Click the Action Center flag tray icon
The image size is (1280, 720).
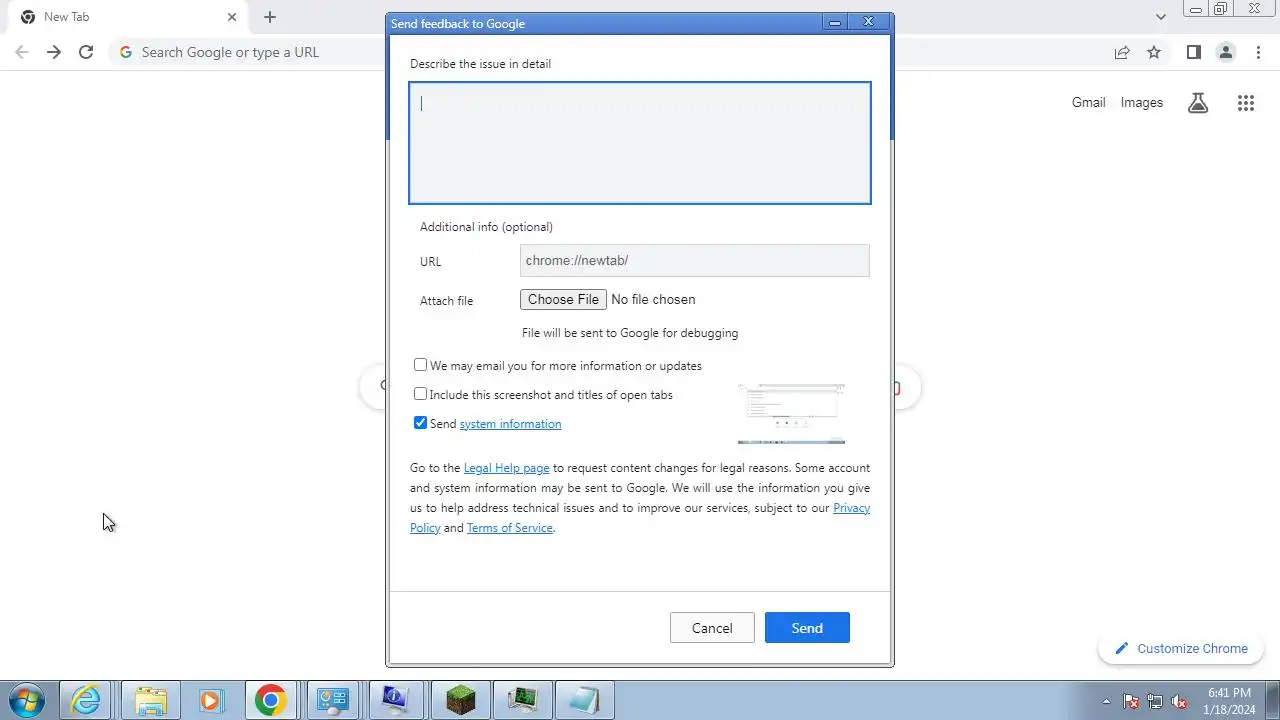coord(1131,701)
